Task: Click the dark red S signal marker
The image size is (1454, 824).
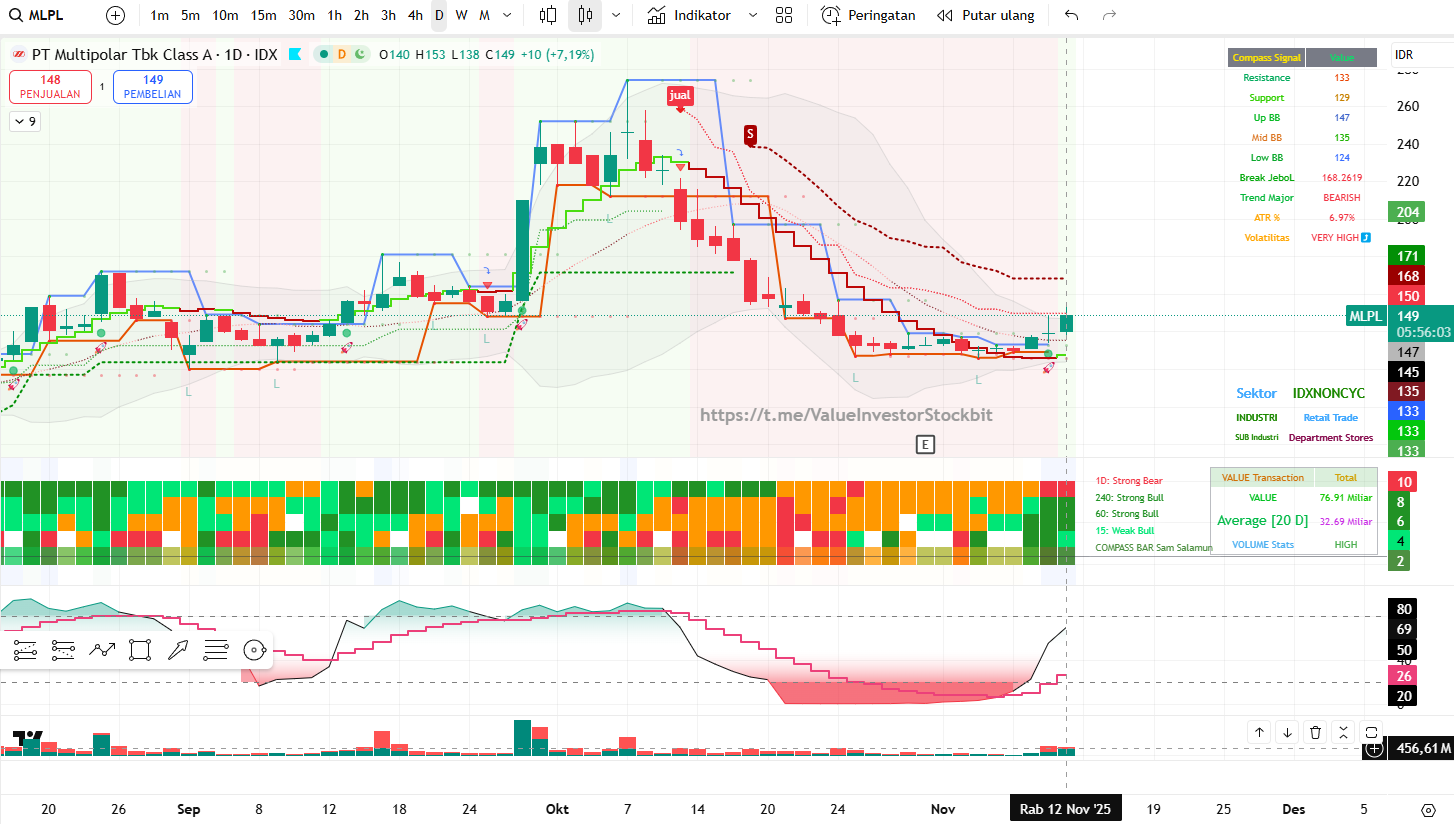Action: 750,134
